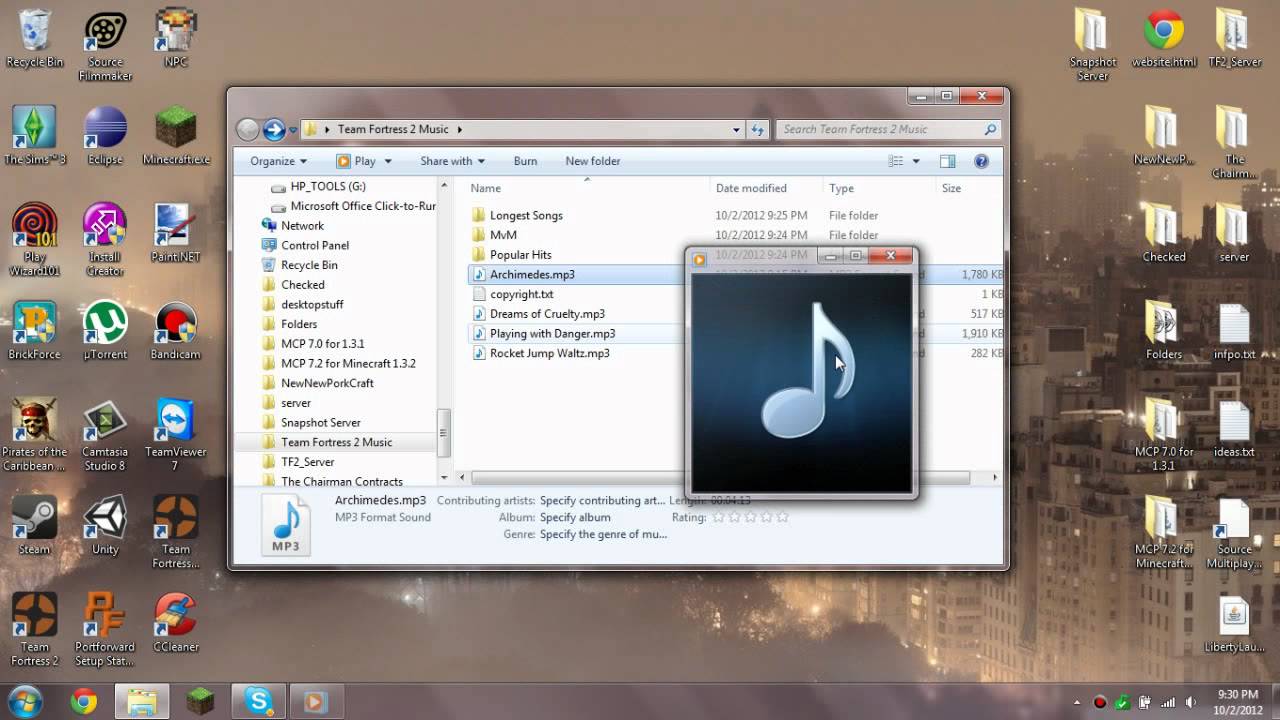This screenshot has height=720, width=1280.
Task: Sort by Date modified column header
Action: click(766, 188)
